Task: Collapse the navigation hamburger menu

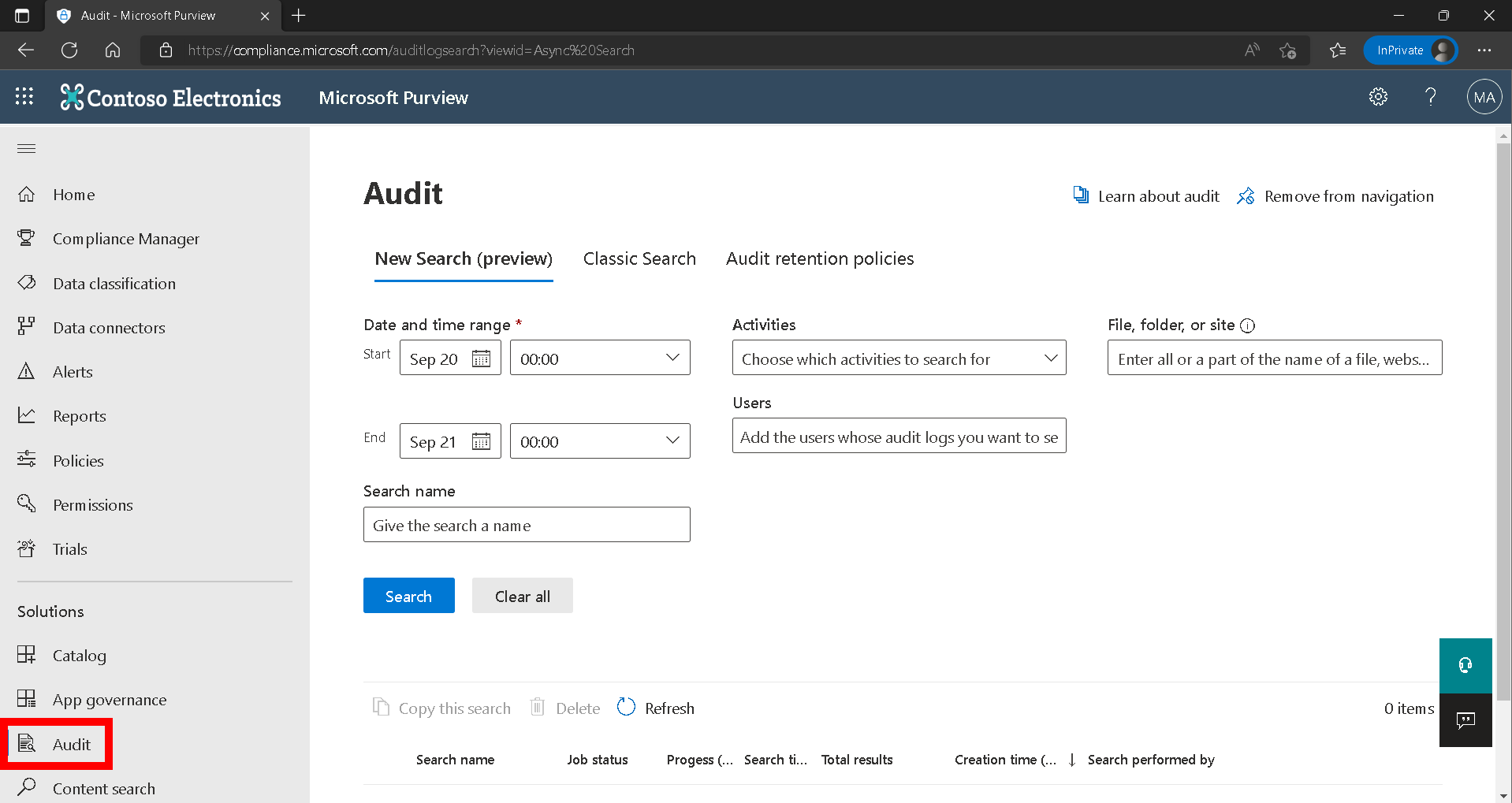Action: (27, 148)
